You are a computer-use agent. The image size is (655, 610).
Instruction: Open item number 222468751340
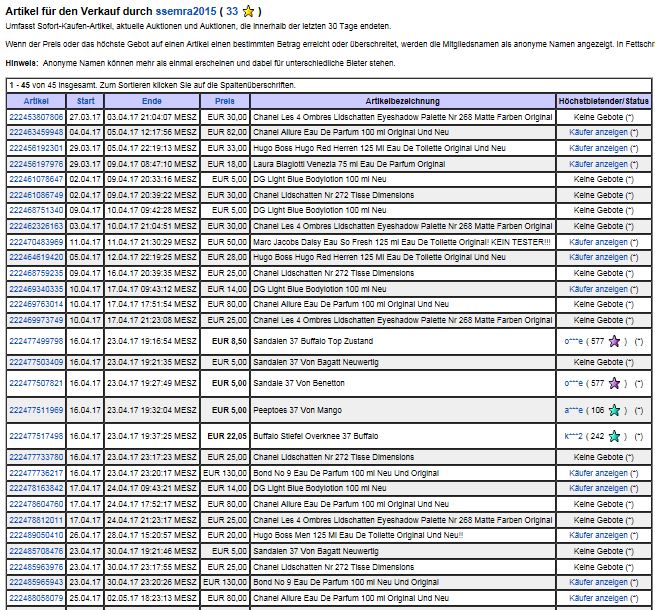[x=36, y=211]
